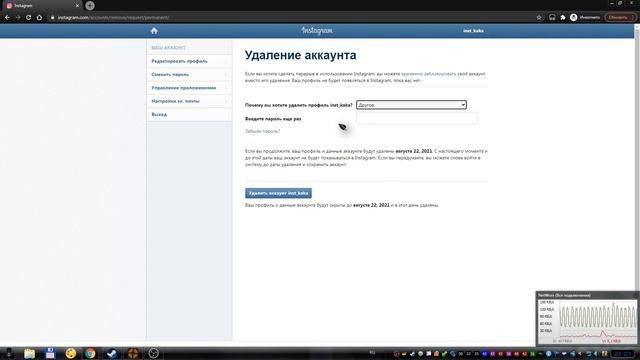Screen dimensions: 640x360
Task: Click the page vertical scrollbar
Action: click(637, 184)
